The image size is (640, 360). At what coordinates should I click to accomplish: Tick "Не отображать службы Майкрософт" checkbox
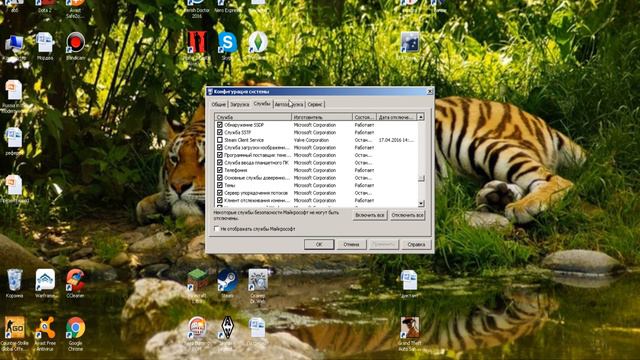(x=217, y=229)
